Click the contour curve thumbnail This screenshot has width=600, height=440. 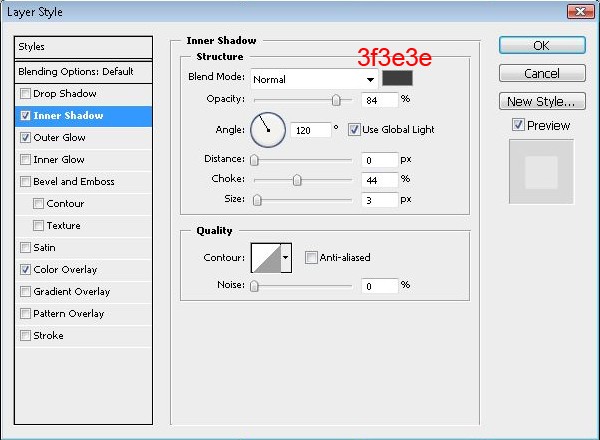(266, 257)
